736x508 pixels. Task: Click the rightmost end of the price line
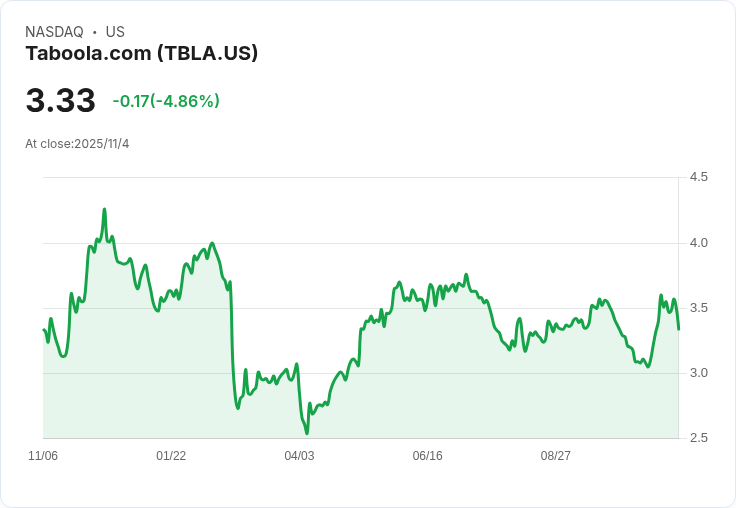pos(678,329)
